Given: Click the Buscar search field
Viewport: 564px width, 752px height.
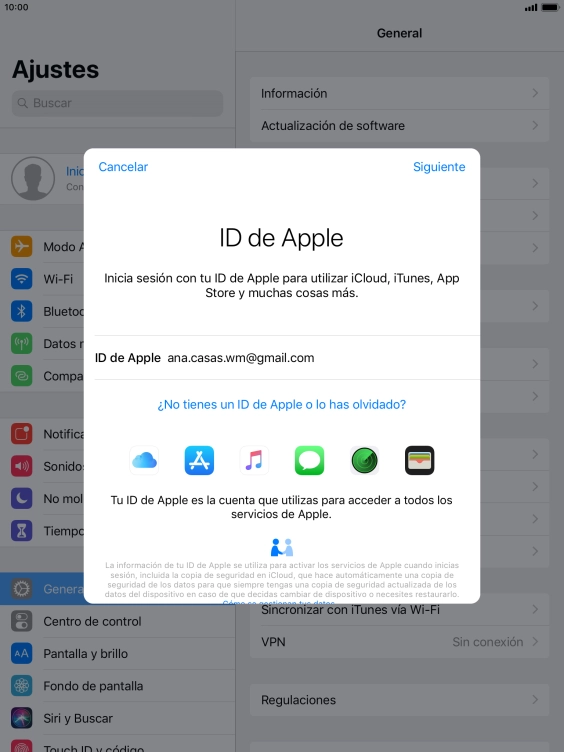Looking at the screenshot, I should click(x=118, y=103).
